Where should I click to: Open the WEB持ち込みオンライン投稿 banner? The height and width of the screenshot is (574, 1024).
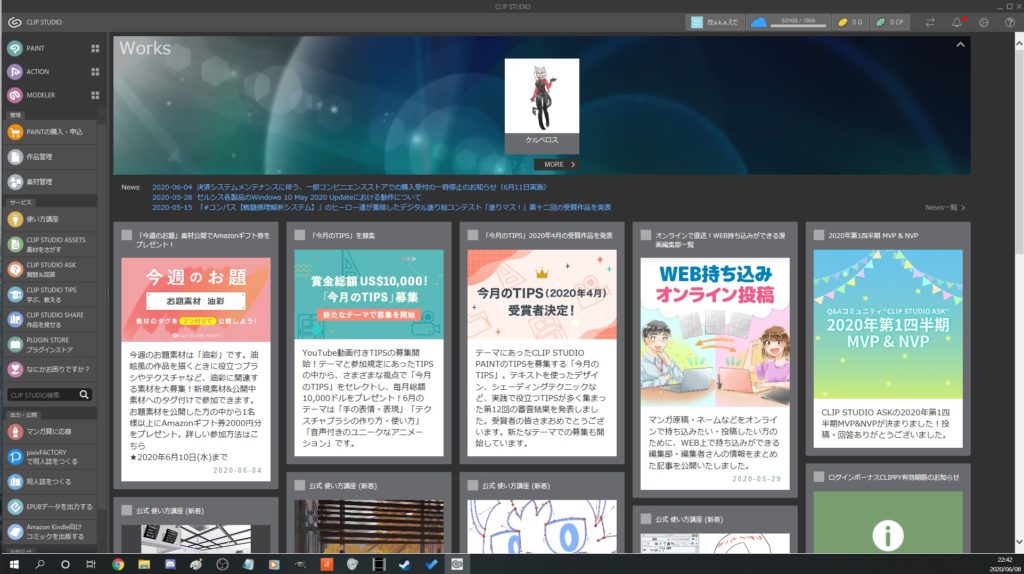(x=715, y=332)
